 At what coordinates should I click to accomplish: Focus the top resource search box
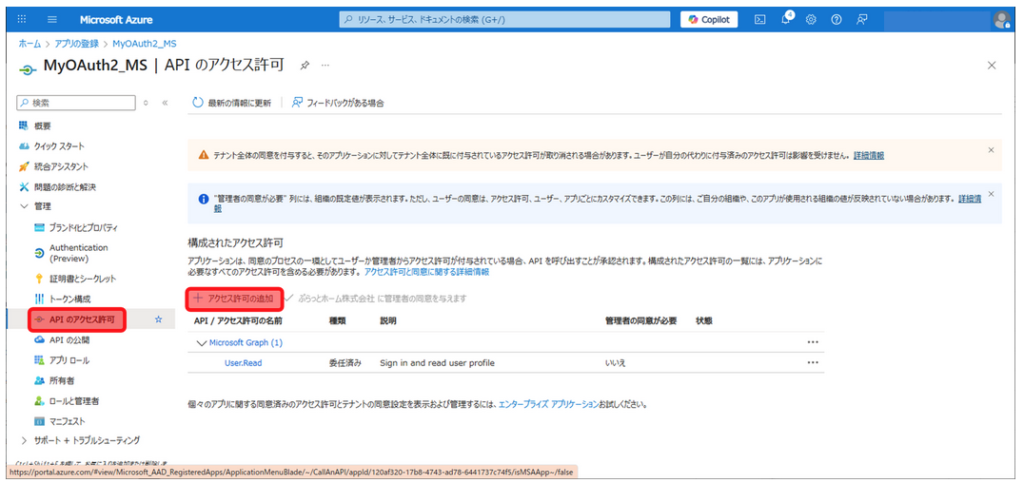click(505, 20)
